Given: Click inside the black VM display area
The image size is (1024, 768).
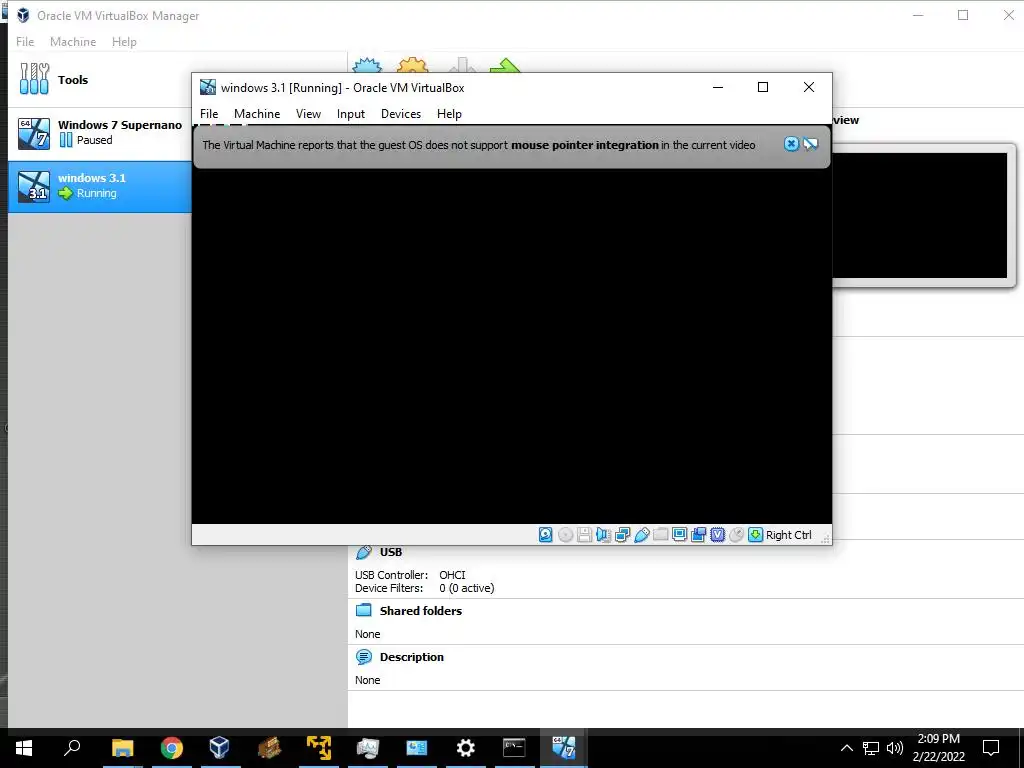Looking at the screenshot, I should (x=511, y=346).
